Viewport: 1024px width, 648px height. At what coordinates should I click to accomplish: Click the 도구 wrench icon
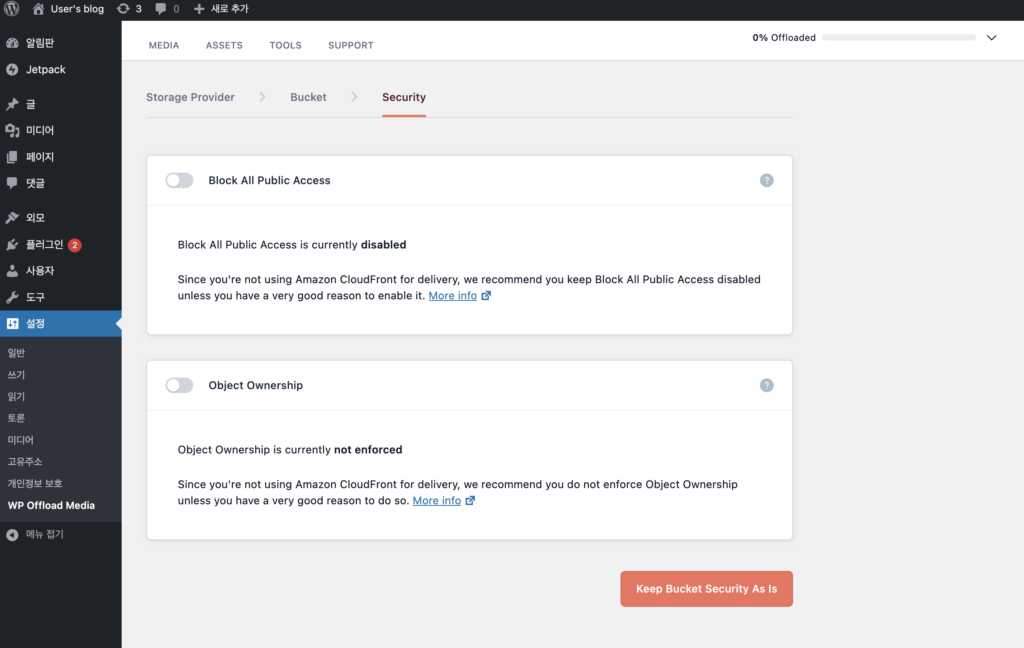(x=12, y=297)
